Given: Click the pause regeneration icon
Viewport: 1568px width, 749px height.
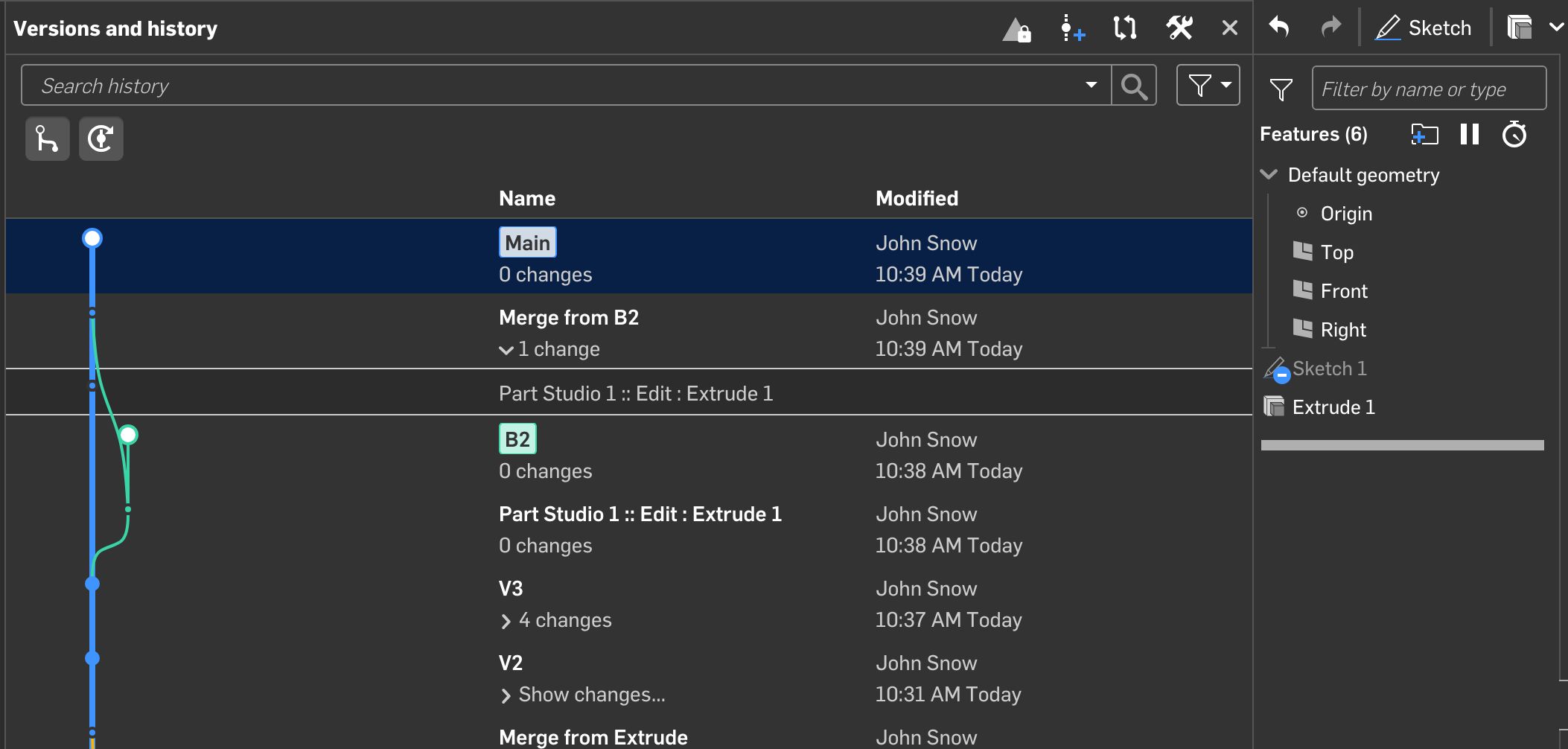Looking at the screenshot, I should click(x=1469, y=134).
